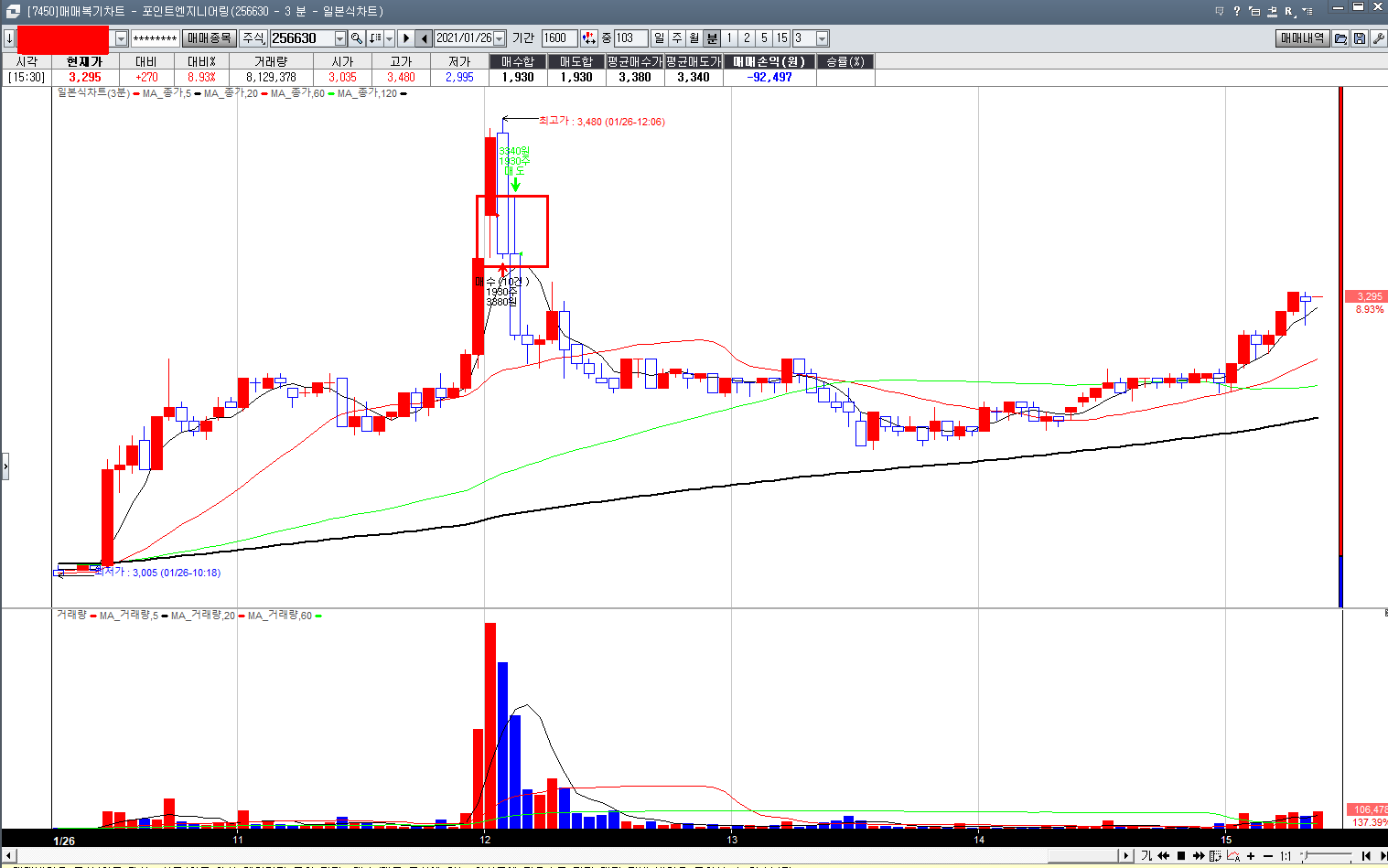Open the saved chart folder icon
The height and width of the screenshot is (868, 1388).
click(1340, 38)
